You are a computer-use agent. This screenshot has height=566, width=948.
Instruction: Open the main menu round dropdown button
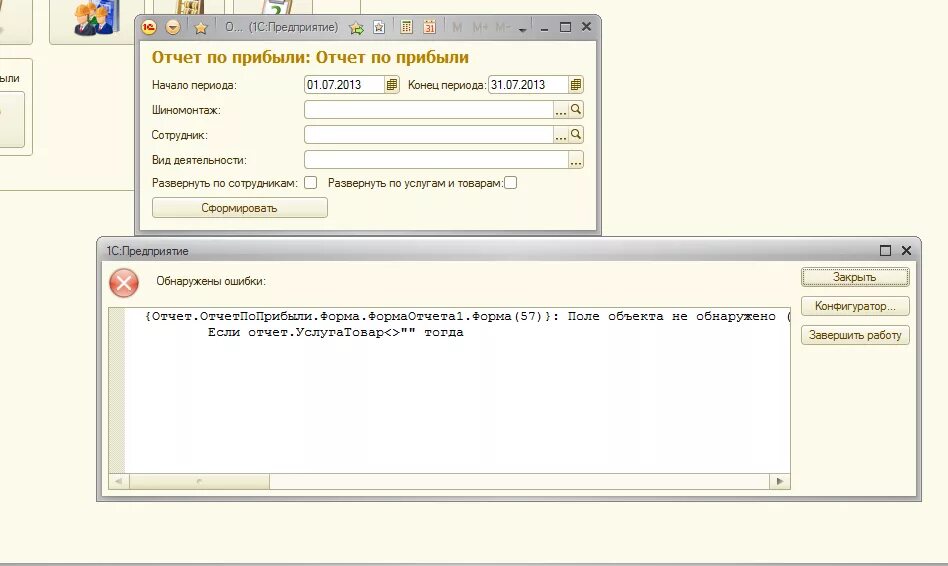click(x=173, y=27)
